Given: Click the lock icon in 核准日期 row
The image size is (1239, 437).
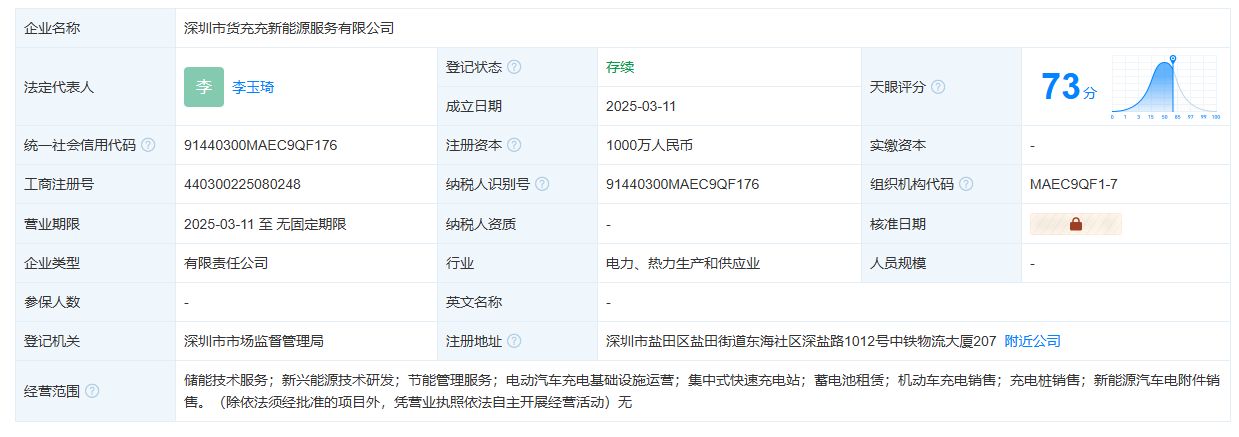Looking at the screenshot, I should (1076, 224).
